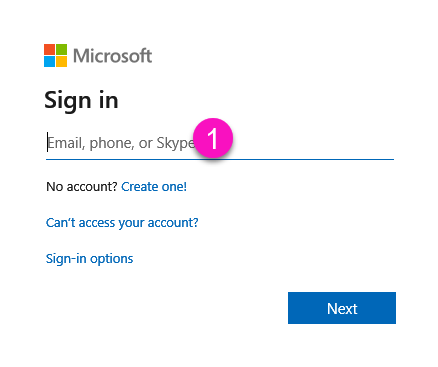Click the Microsoft four-square logo
This screenshot has height=367, width=438.
[x=55, y=55]
